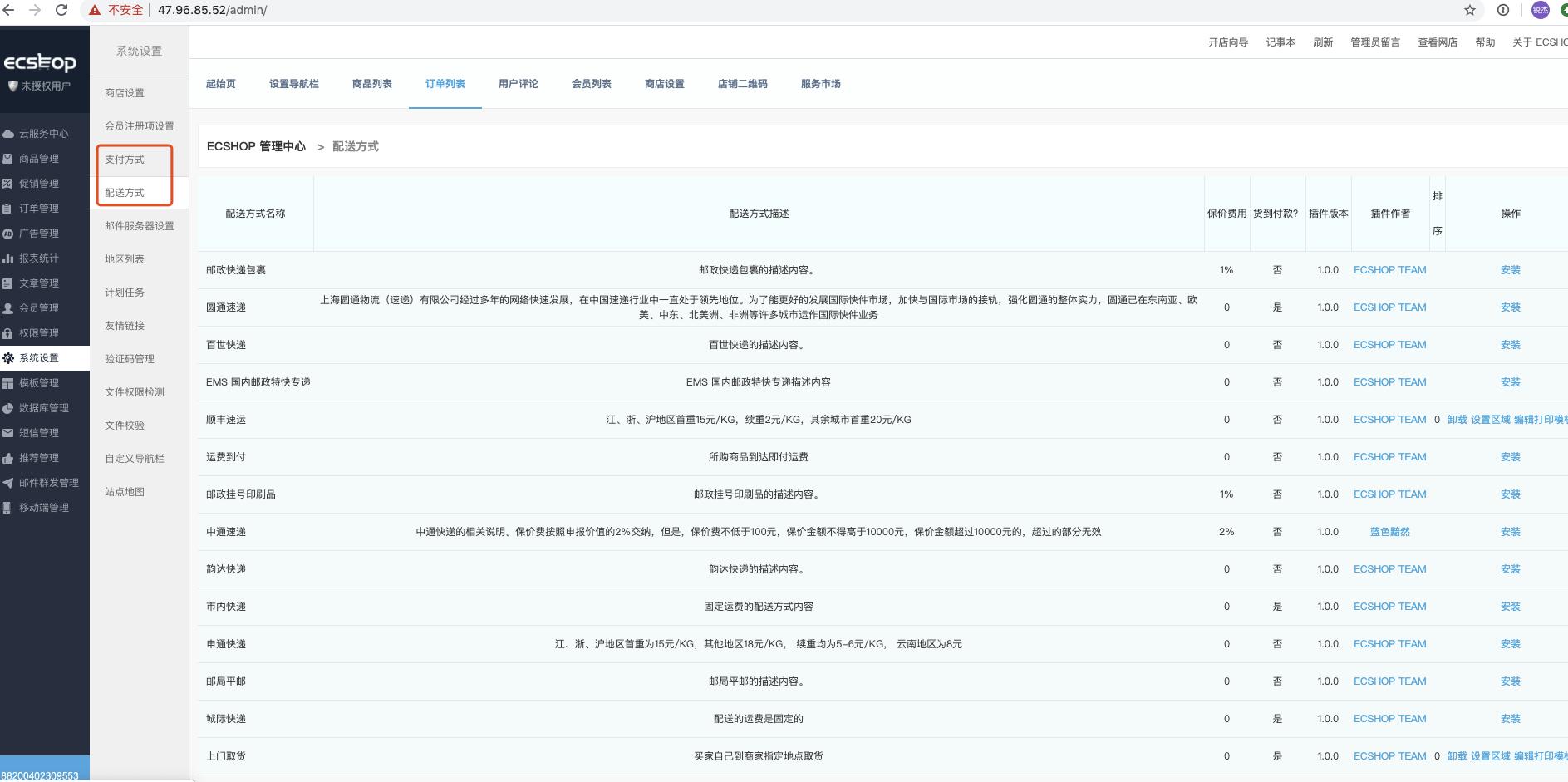Install 中通速递 using its 安装 link

click(1510, 532)
